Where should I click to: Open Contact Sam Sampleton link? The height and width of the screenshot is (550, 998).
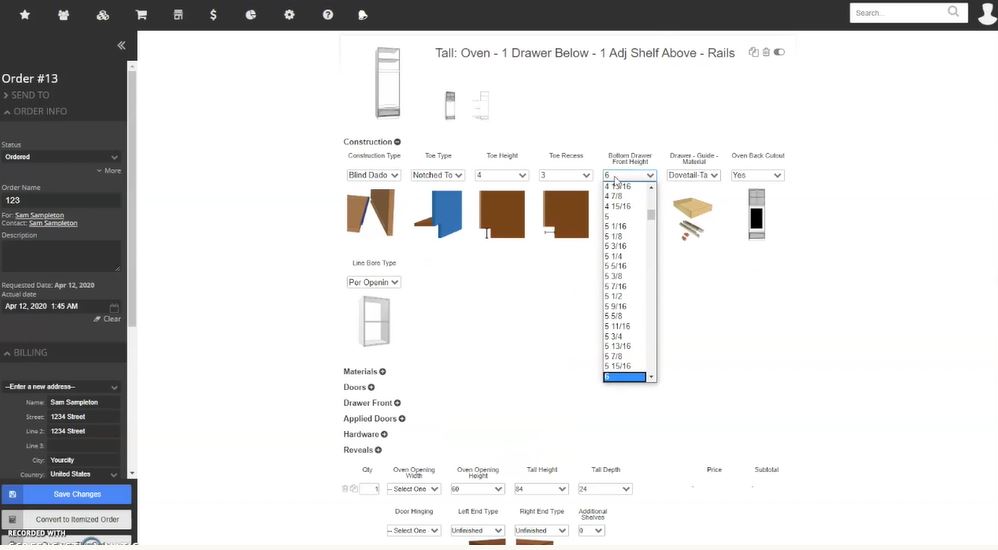point(53,223)
